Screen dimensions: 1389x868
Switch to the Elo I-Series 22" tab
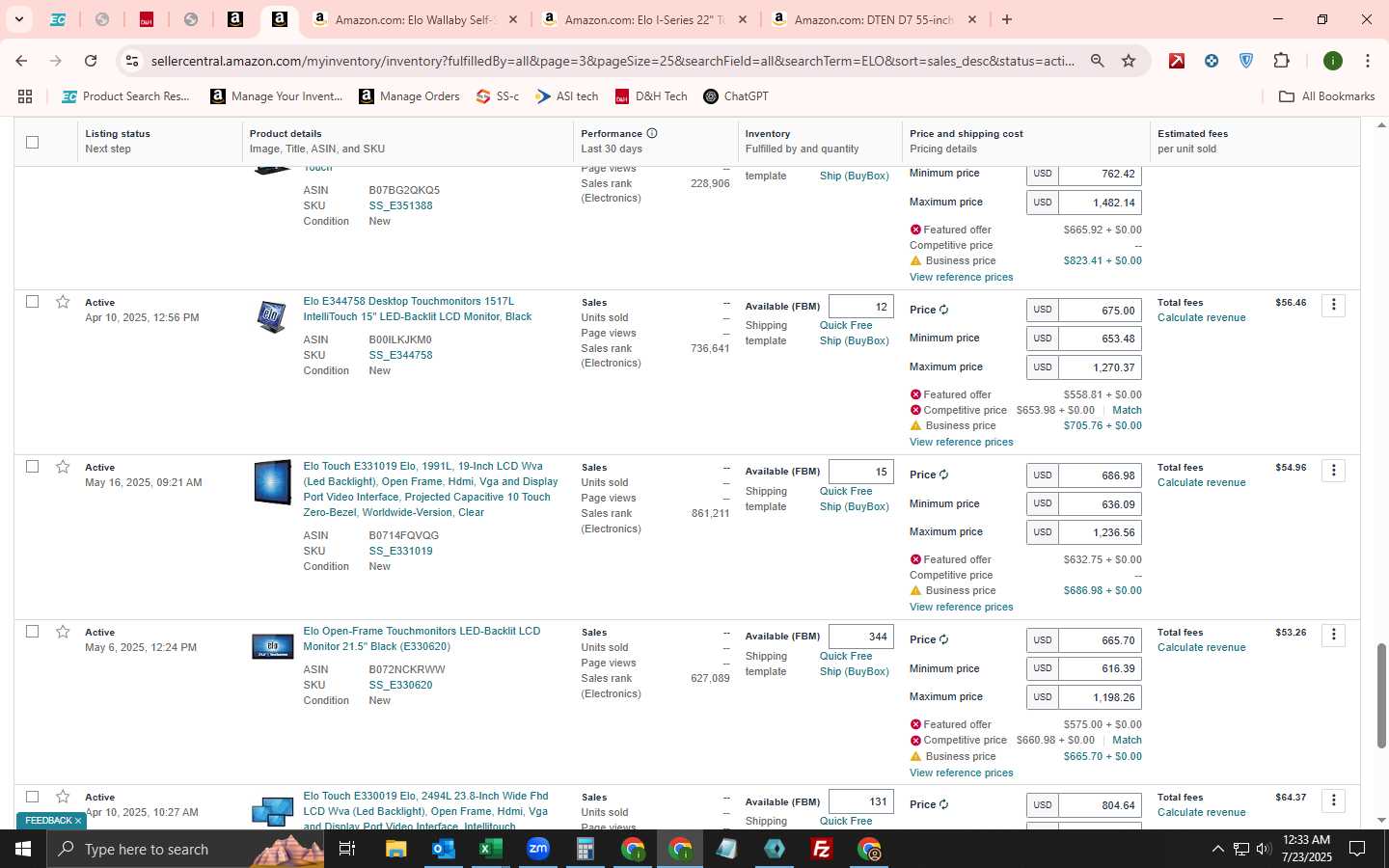coord(644,19)
